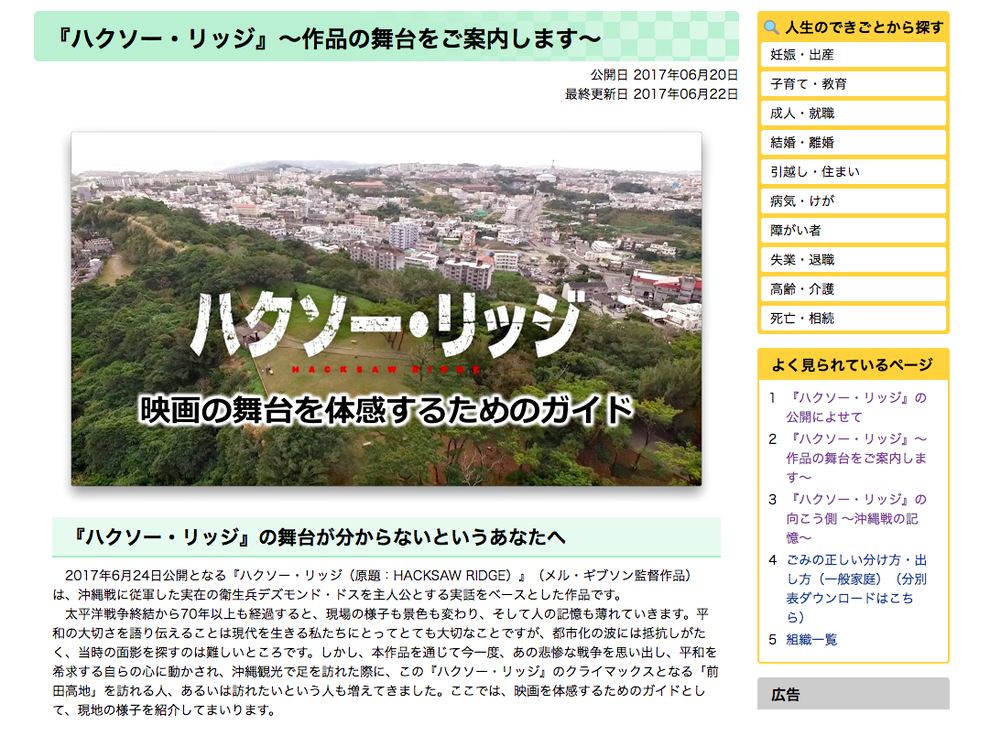
Task: Go to 結婚・離婚 page
Action: (x=853, y=143)
